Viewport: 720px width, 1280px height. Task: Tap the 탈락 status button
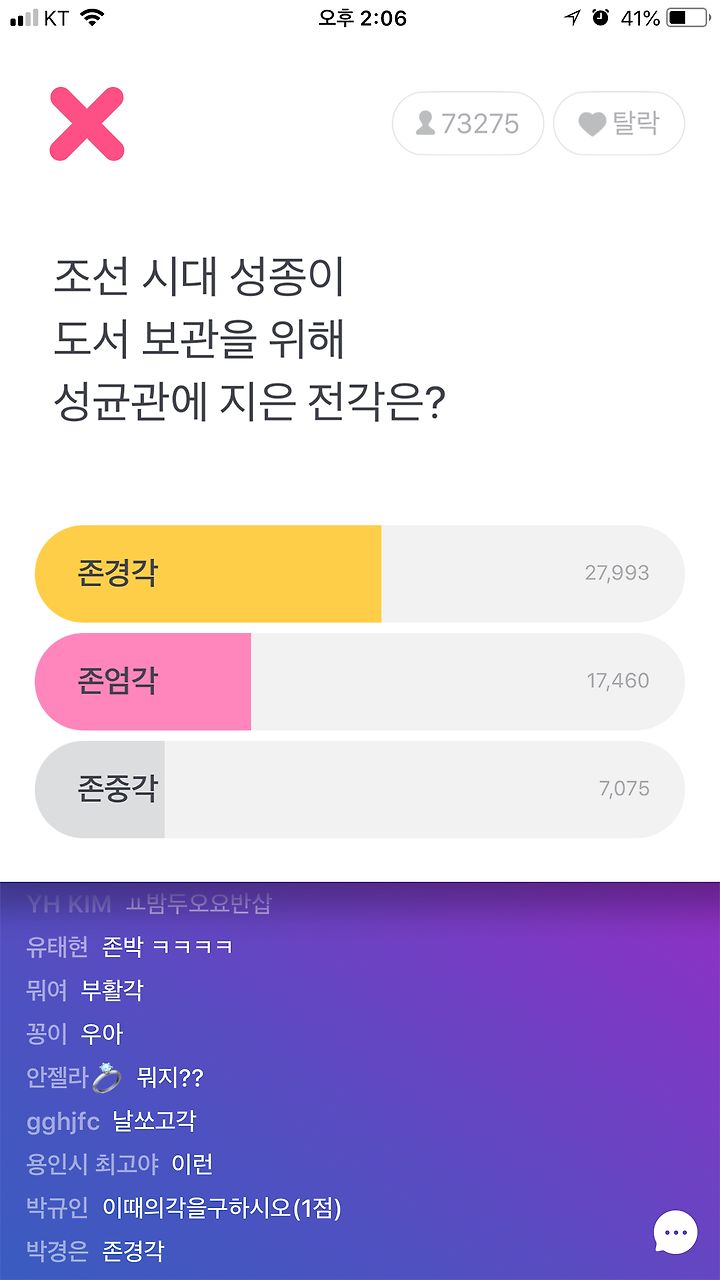619,124
